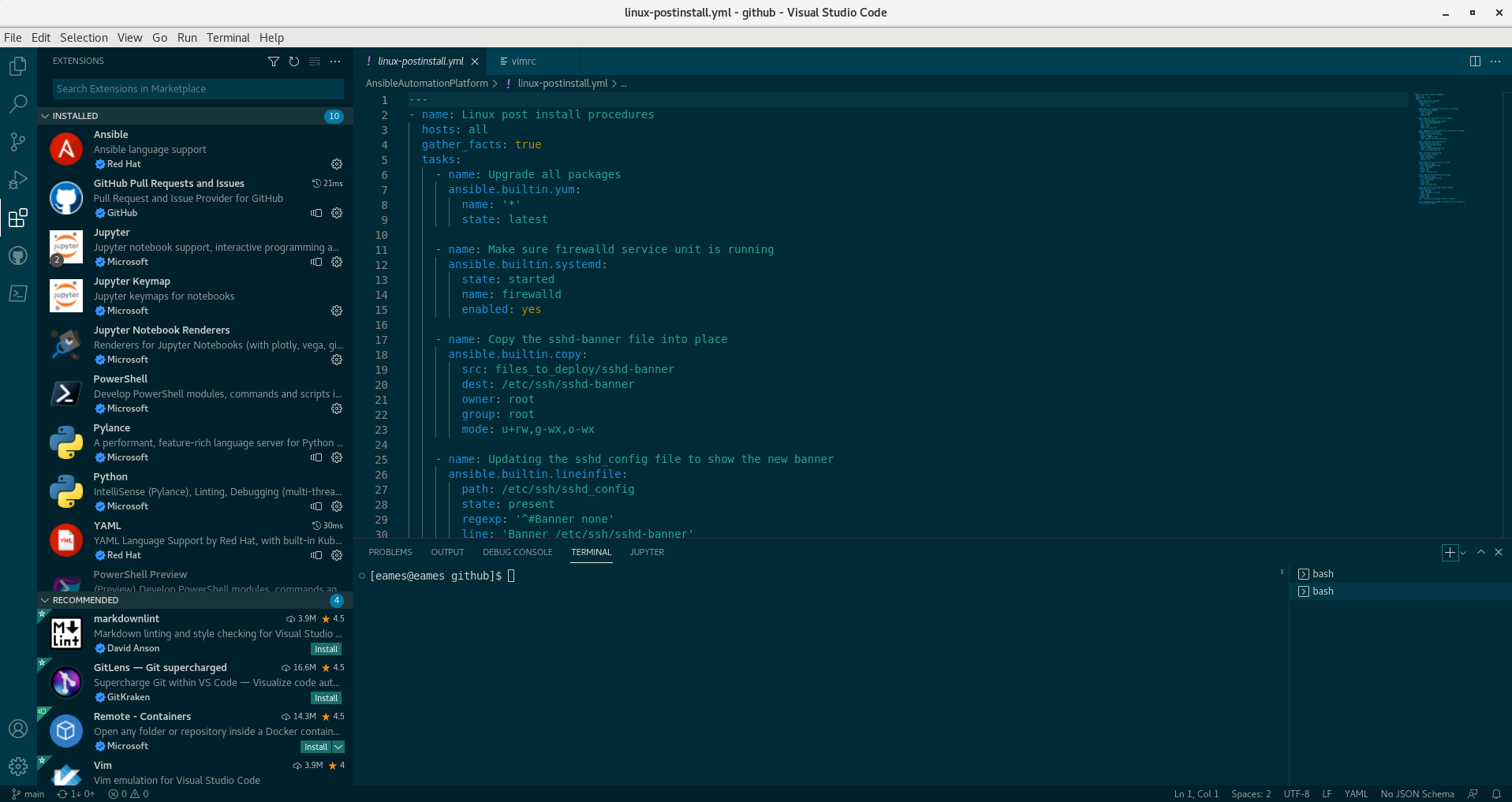Open manage gear for GitHub Pull Requests extension

(337, 213)
